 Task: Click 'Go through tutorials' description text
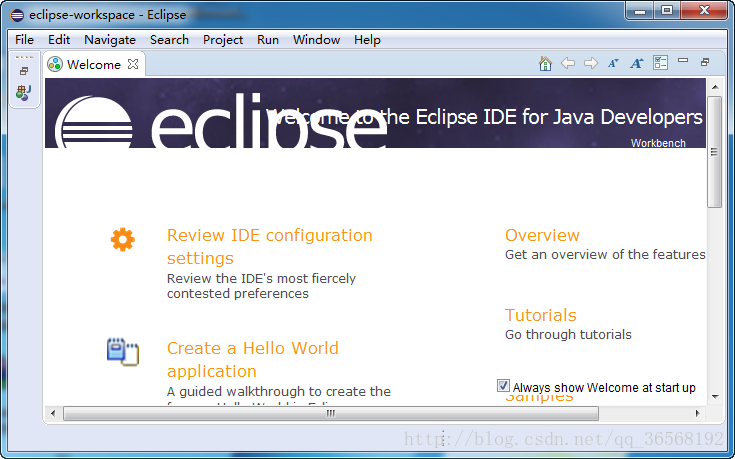point(568,334)
